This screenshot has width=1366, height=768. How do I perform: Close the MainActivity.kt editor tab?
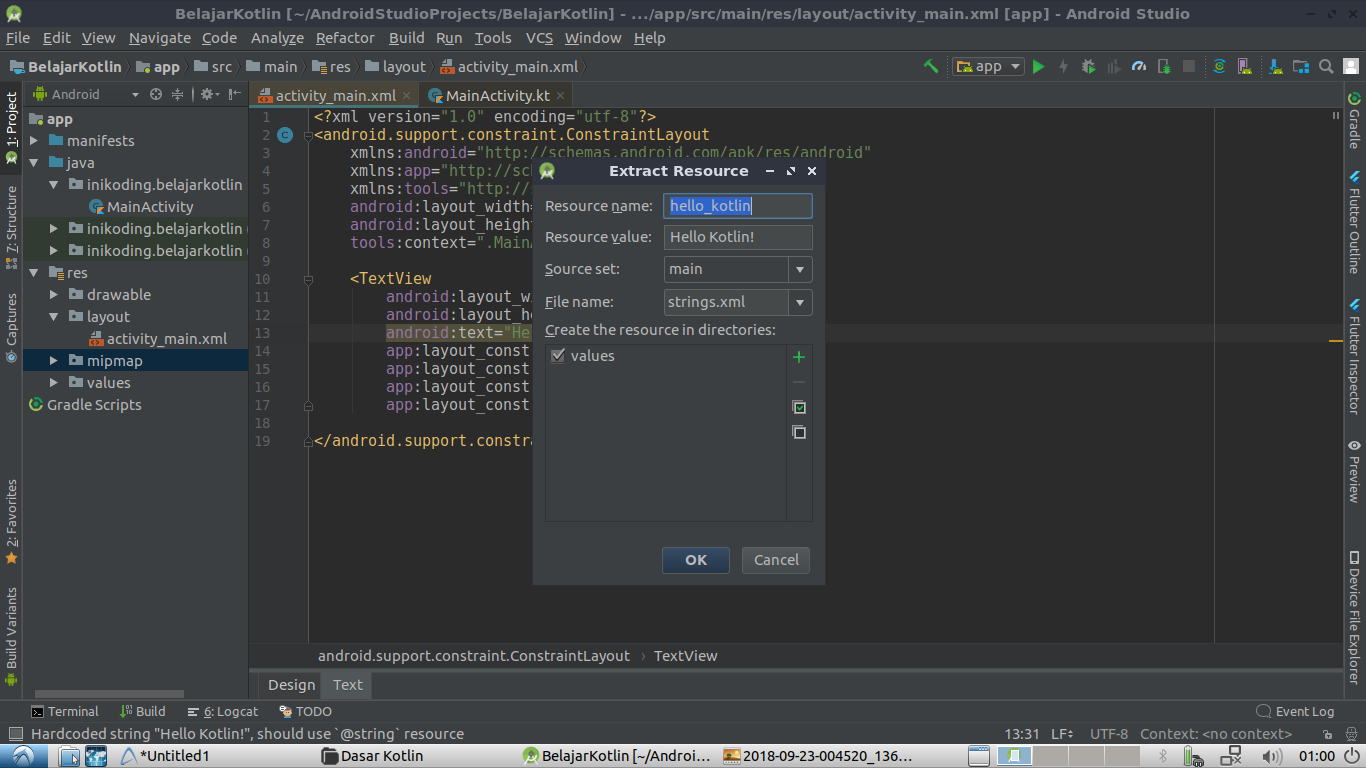561,96
